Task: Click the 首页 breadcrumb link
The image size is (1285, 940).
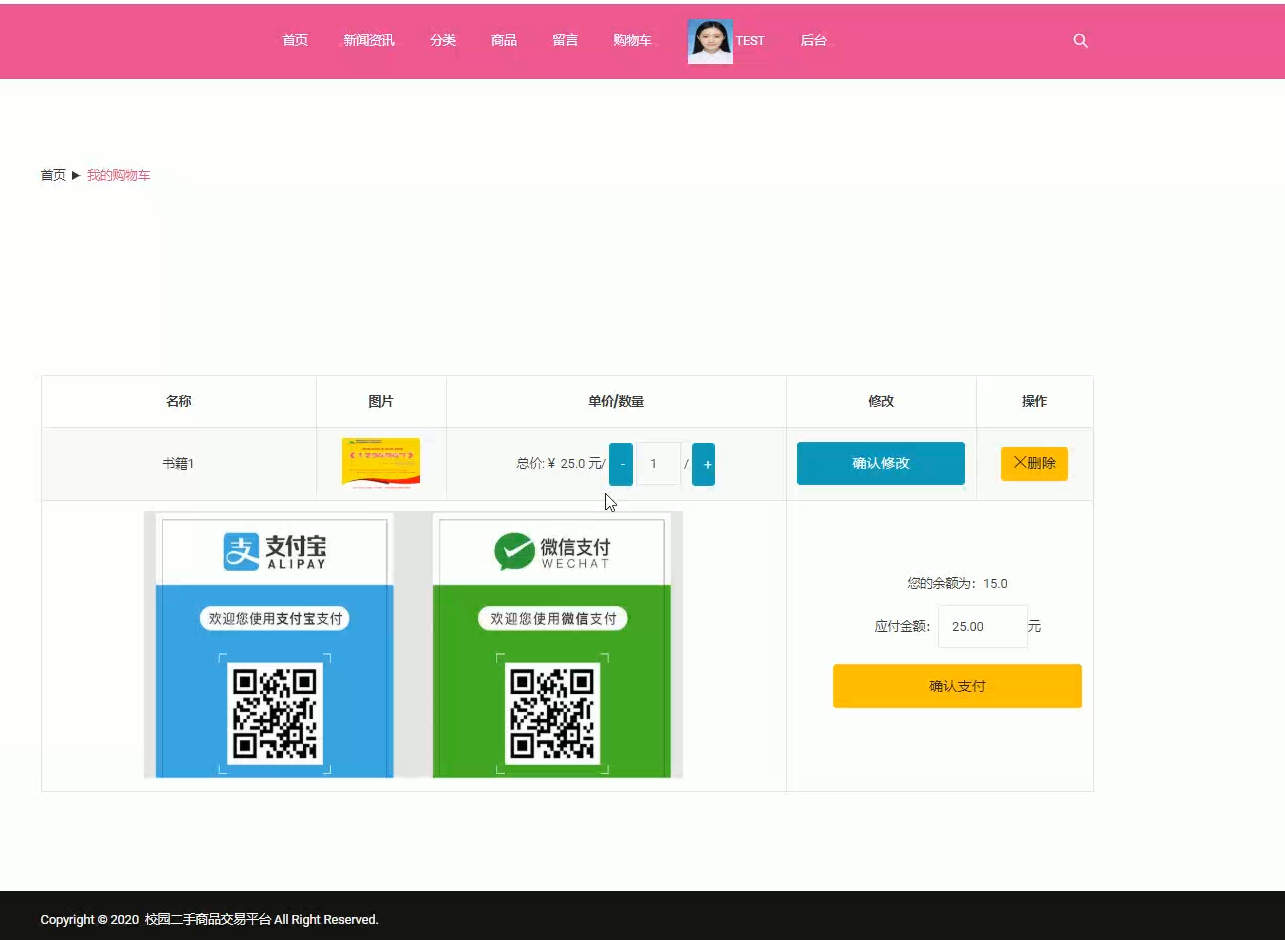Action: [53, 175]
